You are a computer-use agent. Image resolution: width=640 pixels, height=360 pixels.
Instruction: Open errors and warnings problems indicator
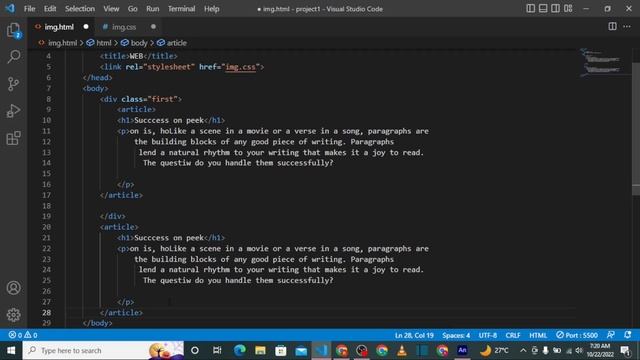[23, 335]
